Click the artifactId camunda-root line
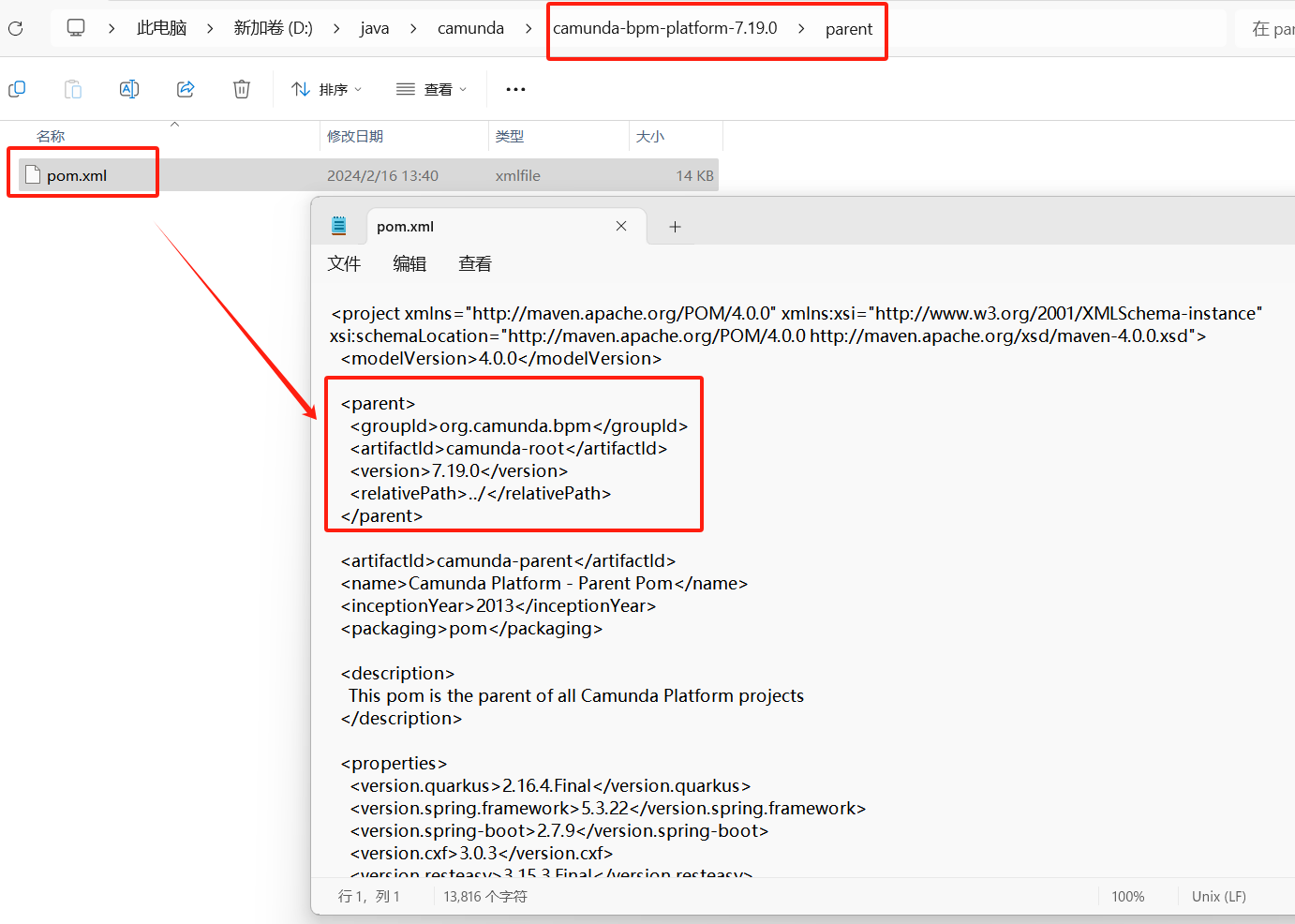This screenshot has height=924, width=1295. [509, 448]
